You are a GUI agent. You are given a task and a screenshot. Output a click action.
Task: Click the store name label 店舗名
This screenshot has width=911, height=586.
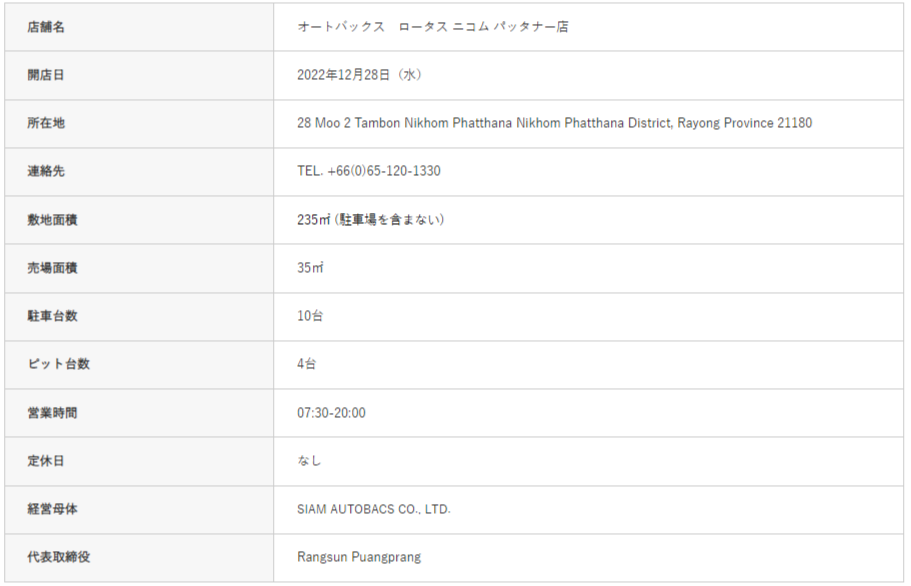[x=46, y=27]
